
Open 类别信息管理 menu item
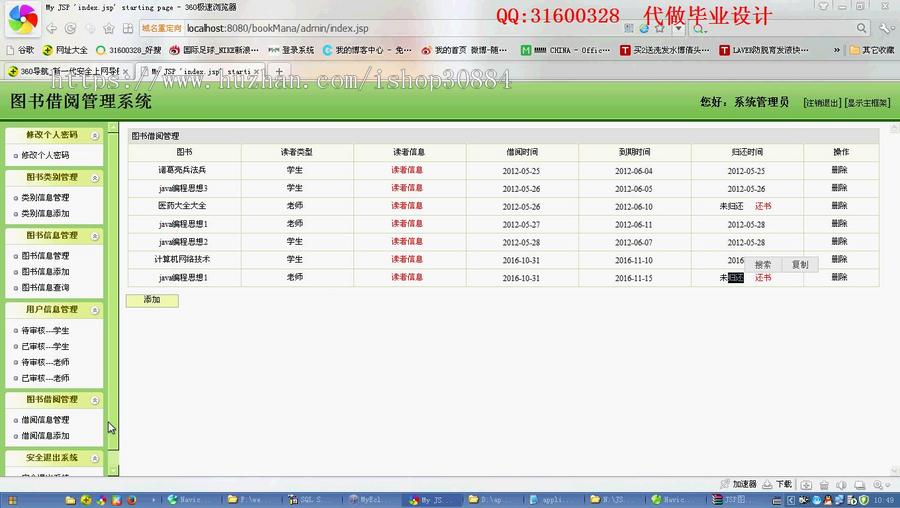45,197
